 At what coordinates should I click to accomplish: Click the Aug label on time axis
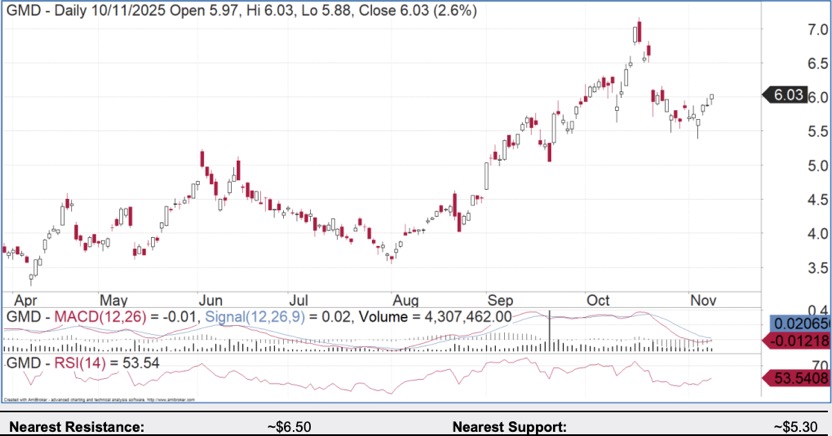coord(404,299)
